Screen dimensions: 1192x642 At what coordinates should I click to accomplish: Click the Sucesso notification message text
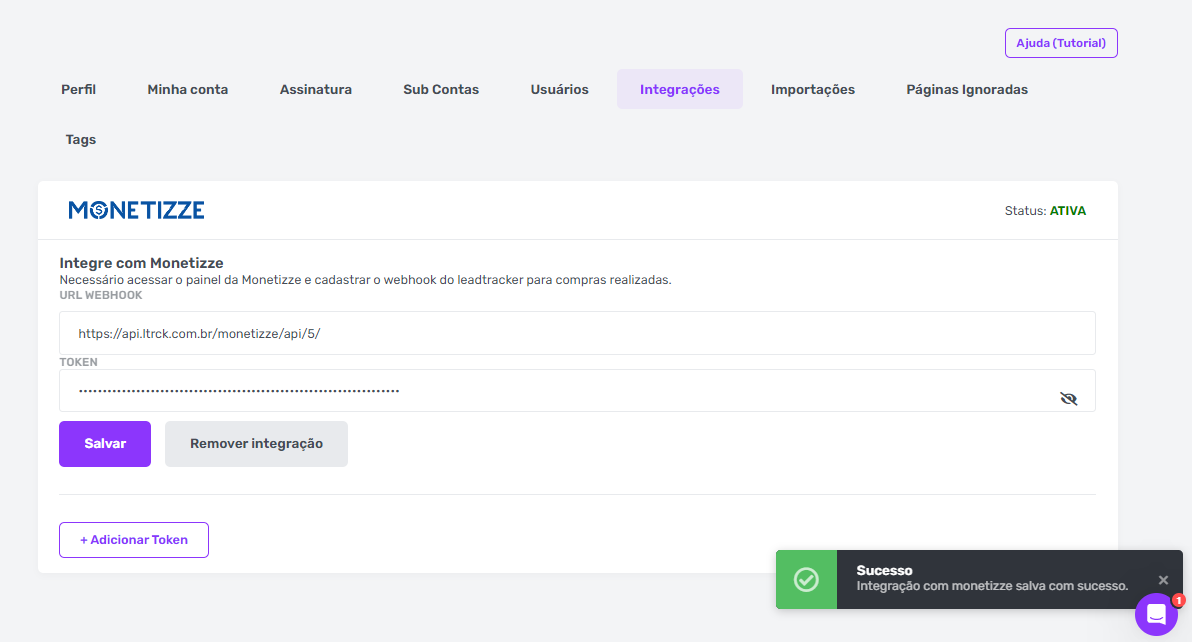click(x=992, y=586)
